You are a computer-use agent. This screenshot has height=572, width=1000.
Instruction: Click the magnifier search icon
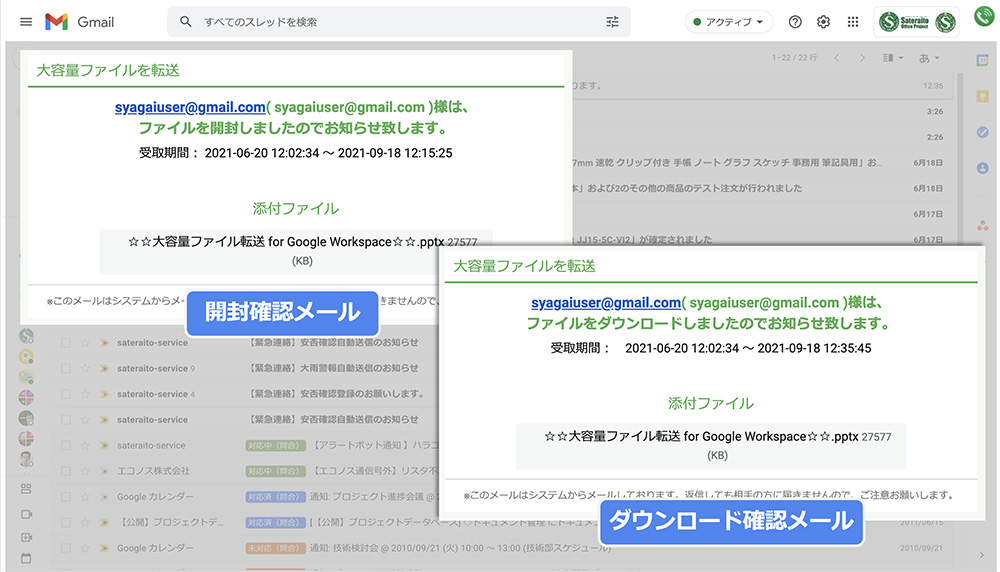(186, 22)
